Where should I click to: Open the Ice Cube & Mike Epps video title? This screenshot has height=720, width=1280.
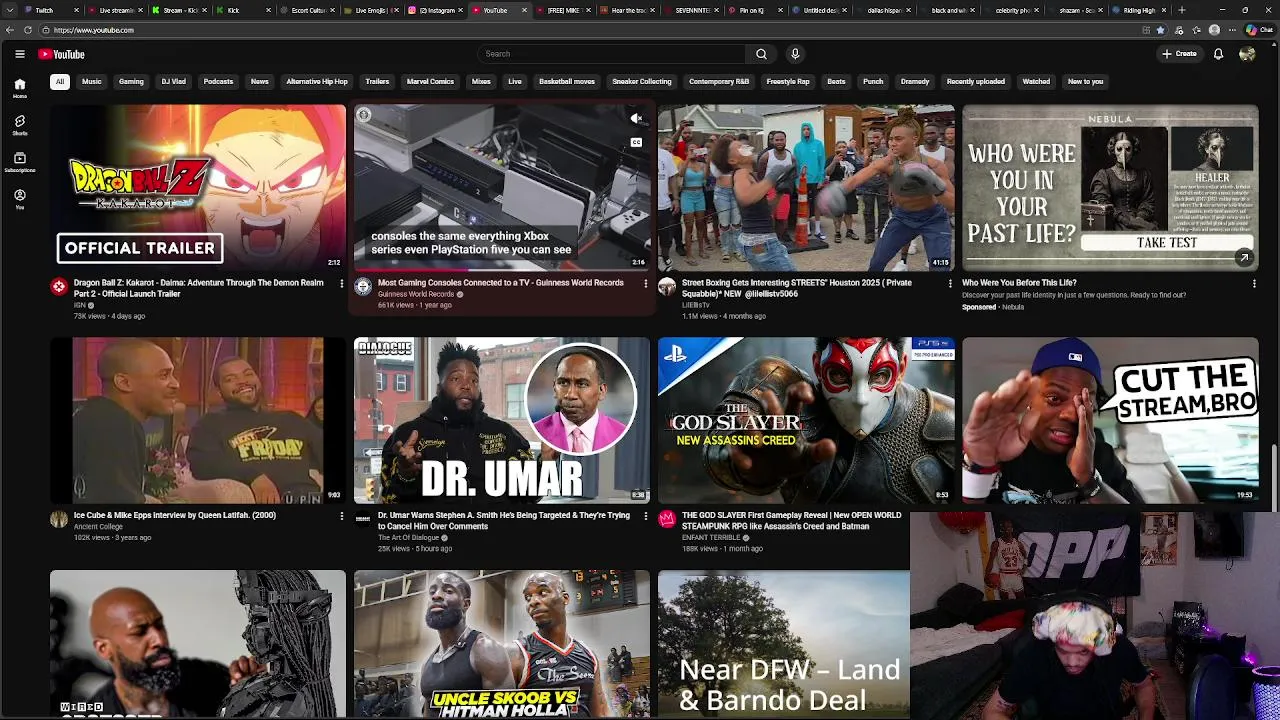[175, 515]
